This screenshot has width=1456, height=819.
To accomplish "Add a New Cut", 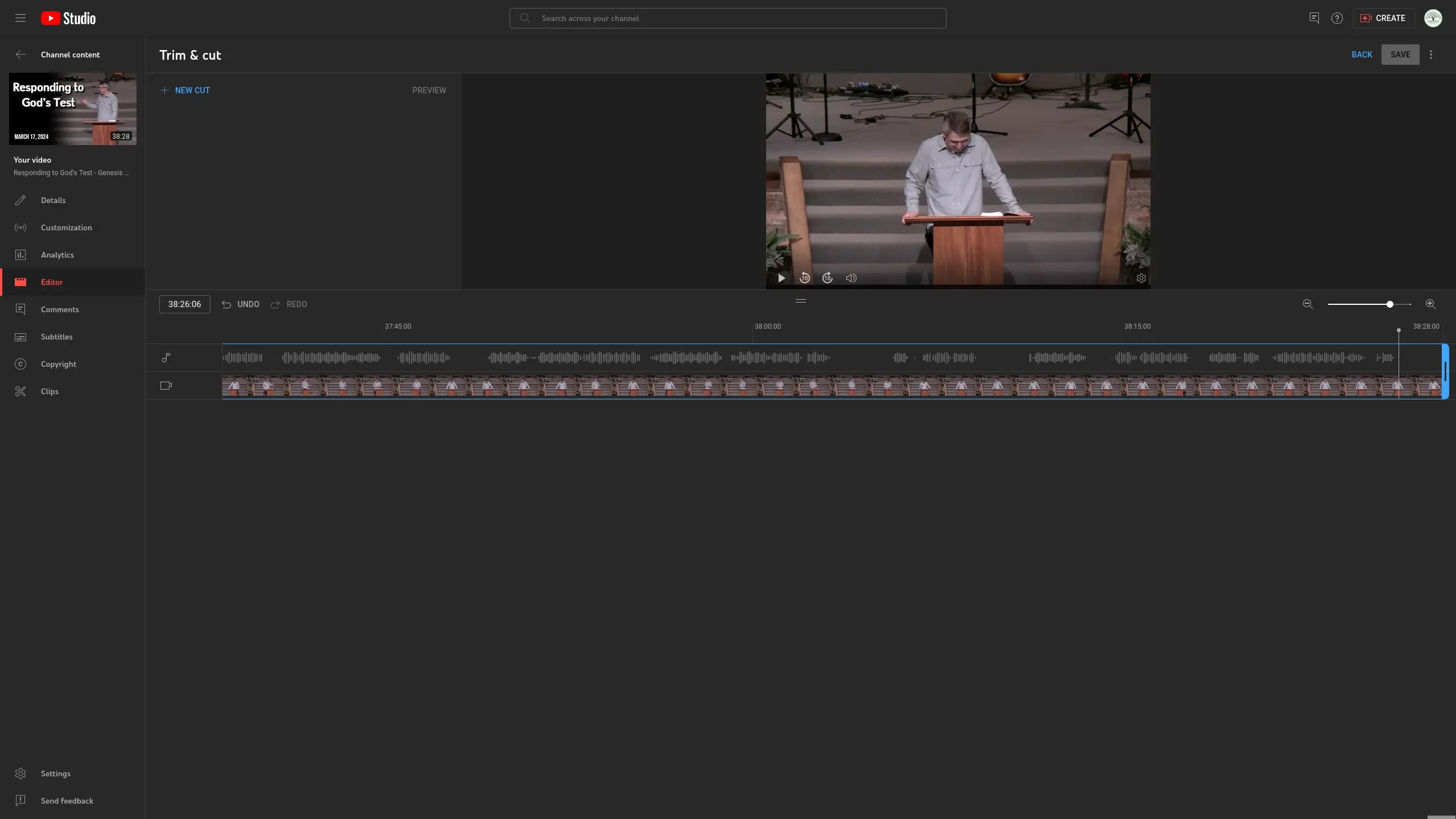I will tap(185, 90).
